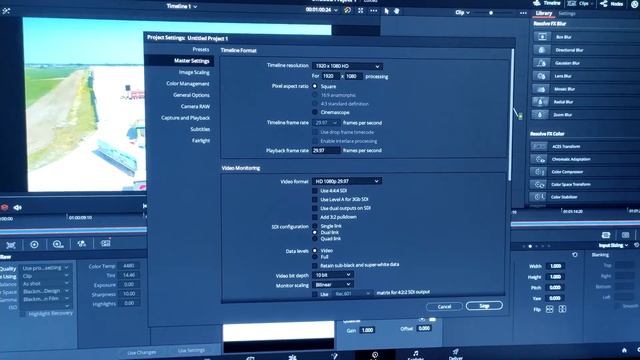Enable Use Level A for 3Gb SDI
Screen dimensions: 640x360
(x=315, y=200)
